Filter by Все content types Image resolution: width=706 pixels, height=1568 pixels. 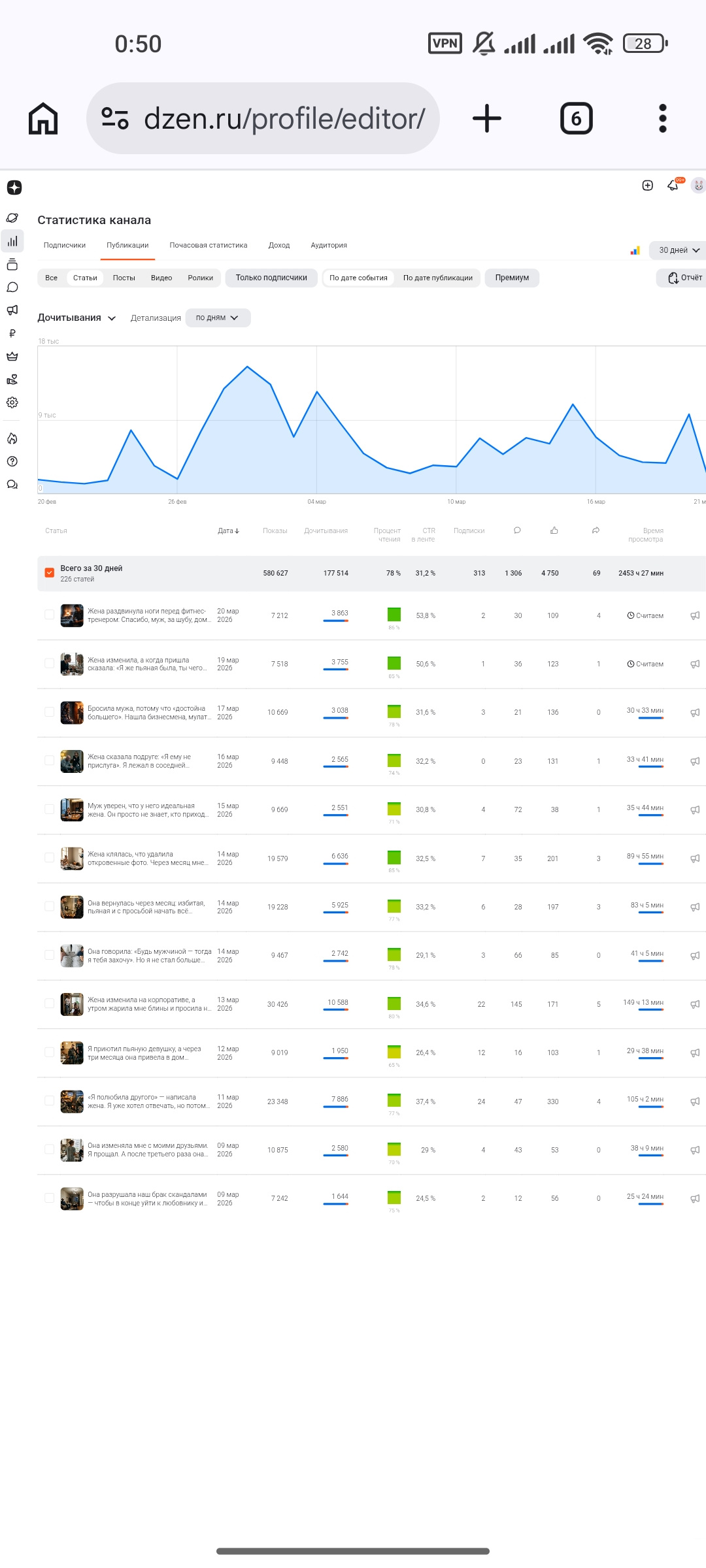coord(51,278)
